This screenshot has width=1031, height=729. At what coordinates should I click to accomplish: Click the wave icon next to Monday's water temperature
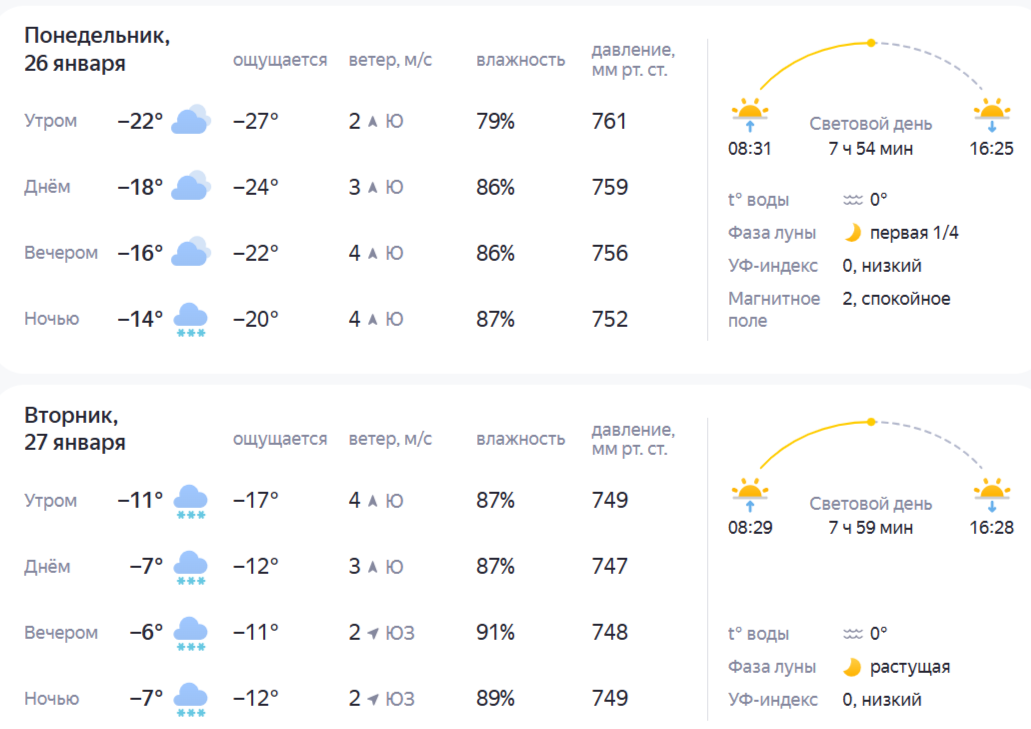pyautogui.click(x=853, y=200)
